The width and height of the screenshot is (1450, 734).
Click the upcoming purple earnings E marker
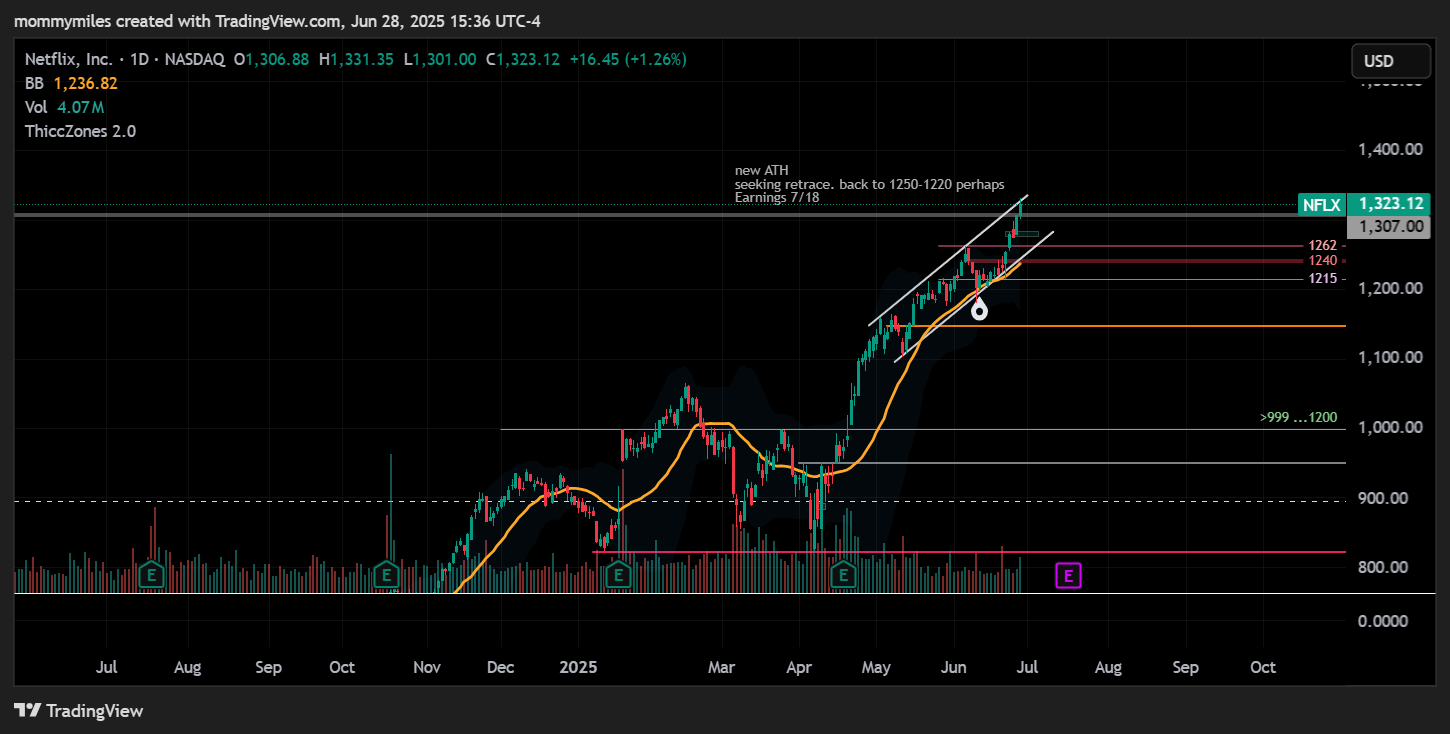(x=1069, y=576)
